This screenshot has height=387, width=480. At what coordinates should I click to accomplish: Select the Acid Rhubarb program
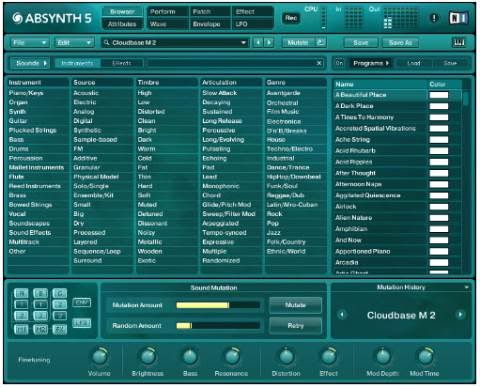point(380,151)
